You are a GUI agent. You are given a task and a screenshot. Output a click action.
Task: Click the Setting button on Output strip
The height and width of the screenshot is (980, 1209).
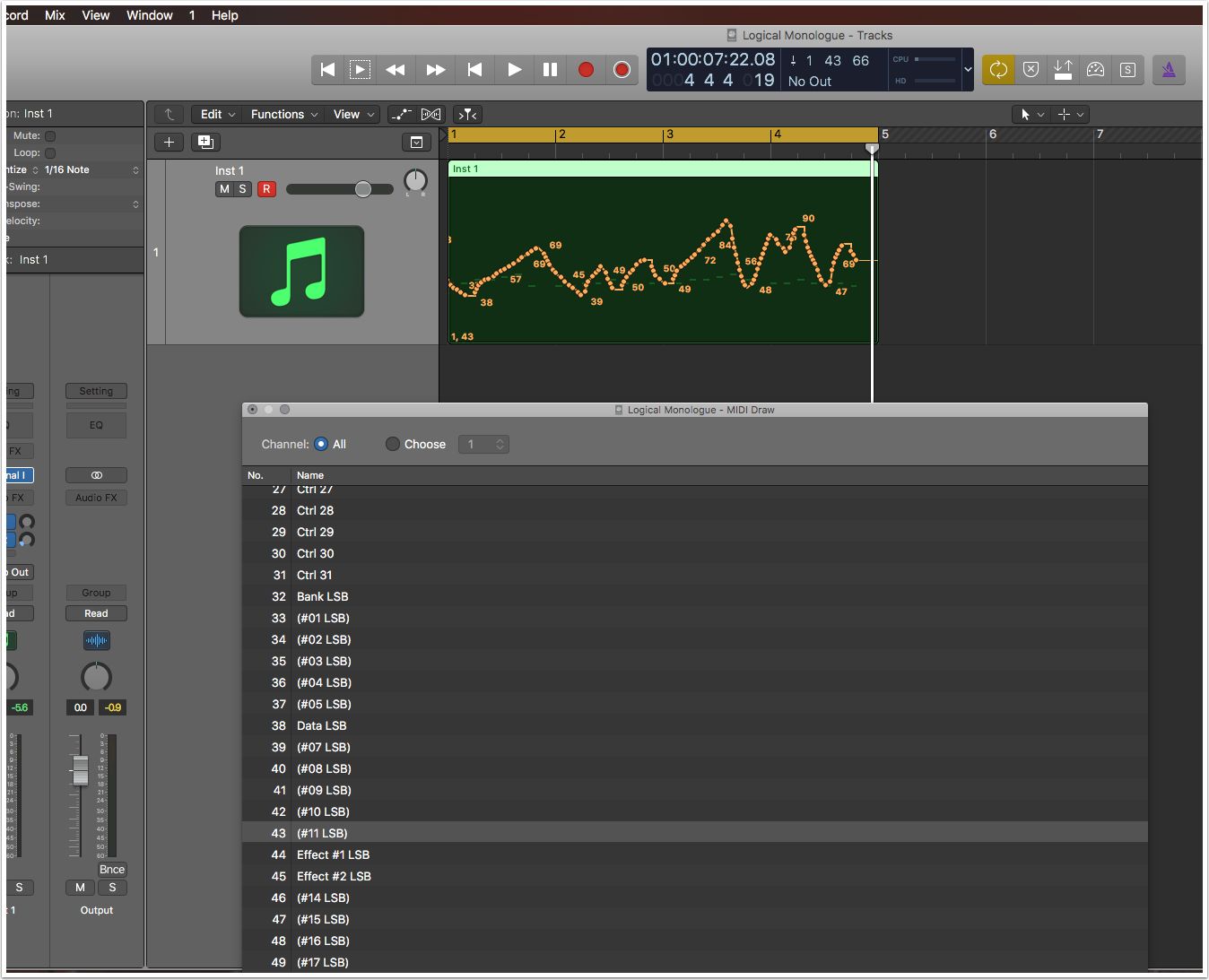[x=96, y=392]
